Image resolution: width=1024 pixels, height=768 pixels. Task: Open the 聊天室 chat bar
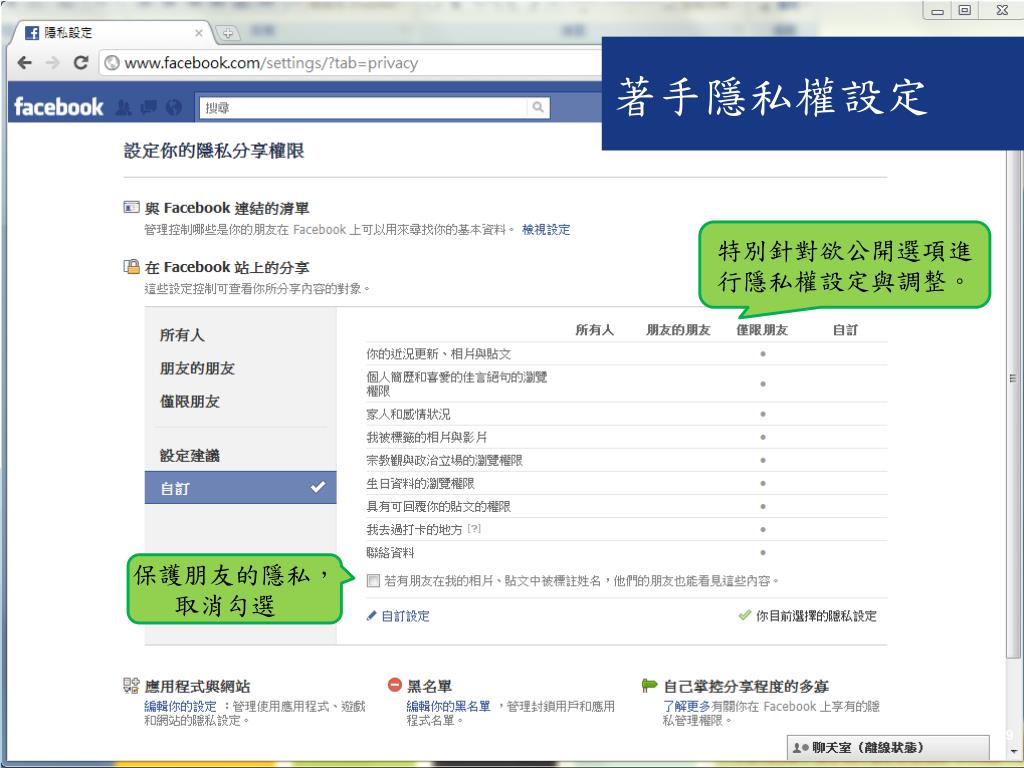[x=888, y=748]
